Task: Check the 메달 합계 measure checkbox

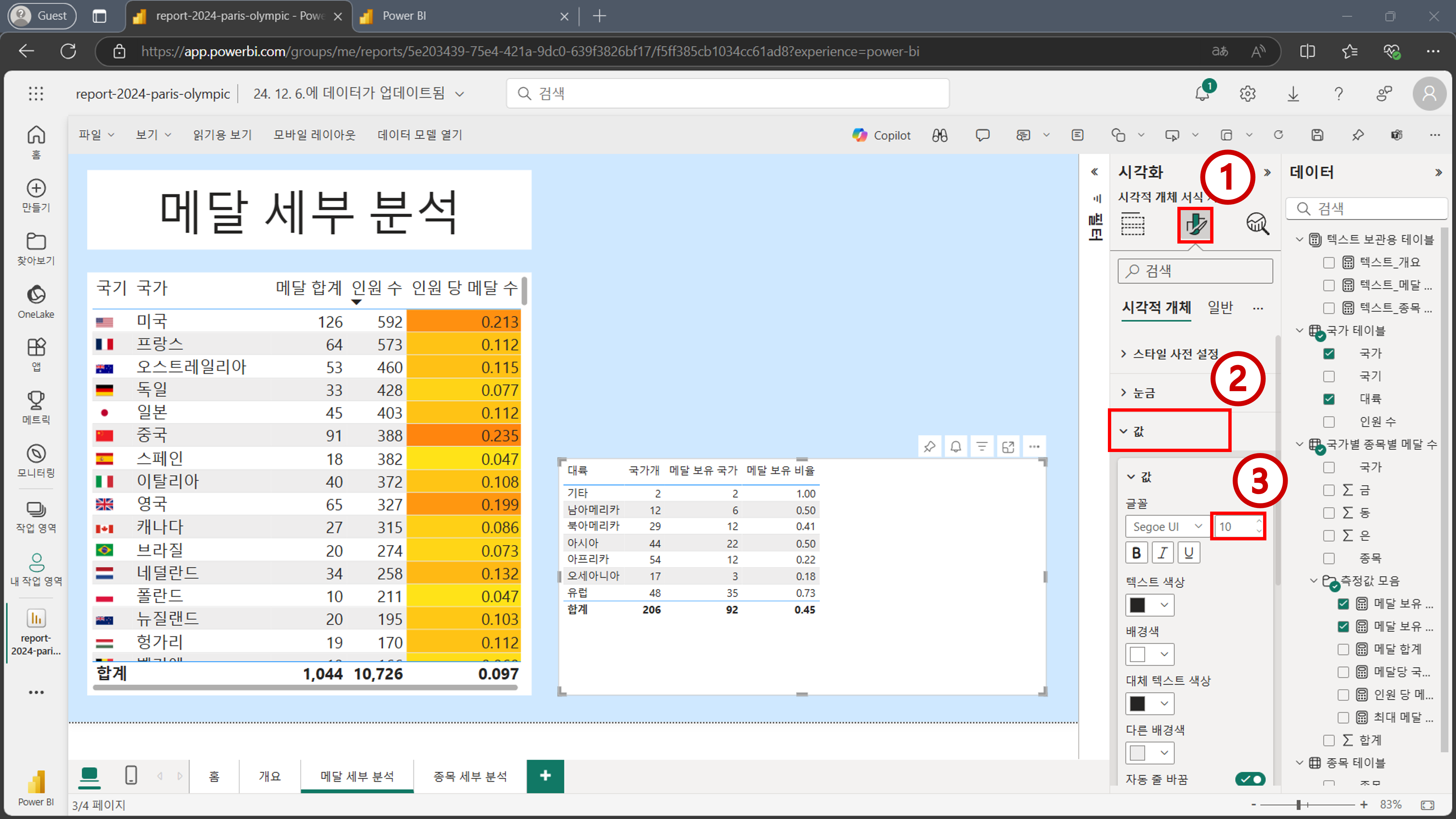Action: click(x=1343, y=650)
